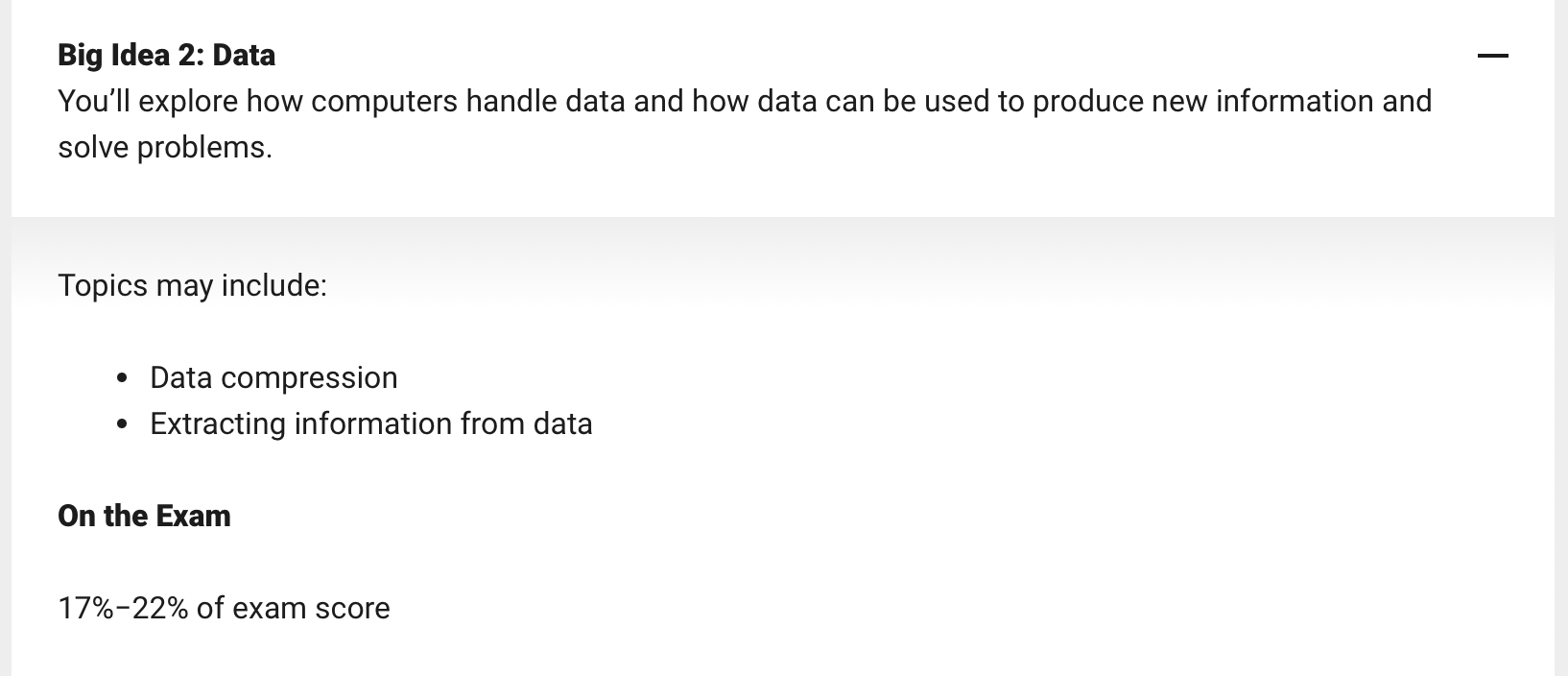
Task: Click the bullet beside Extracting information from data
Action: [121, 424]
